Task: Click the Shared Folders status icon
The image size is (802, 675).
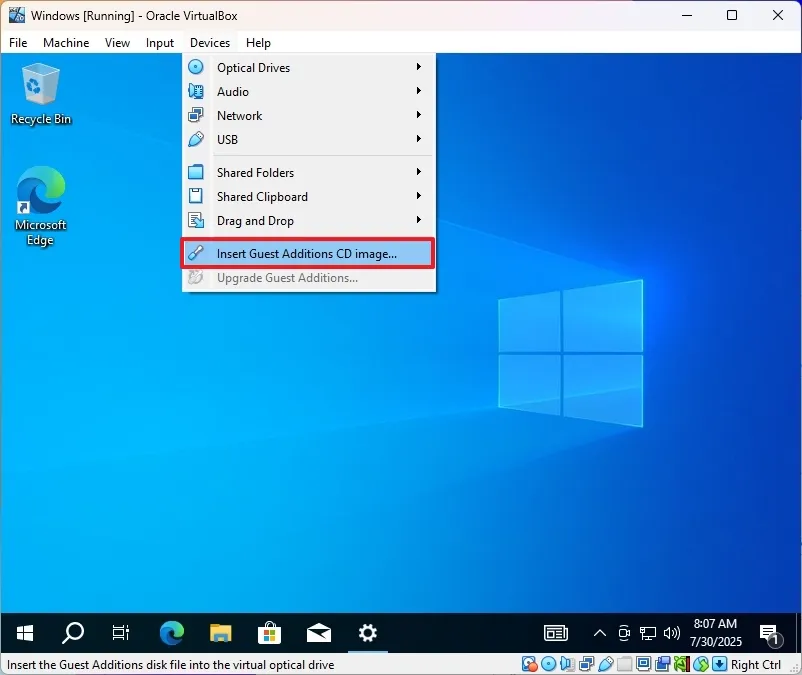Action: (624, 664)
